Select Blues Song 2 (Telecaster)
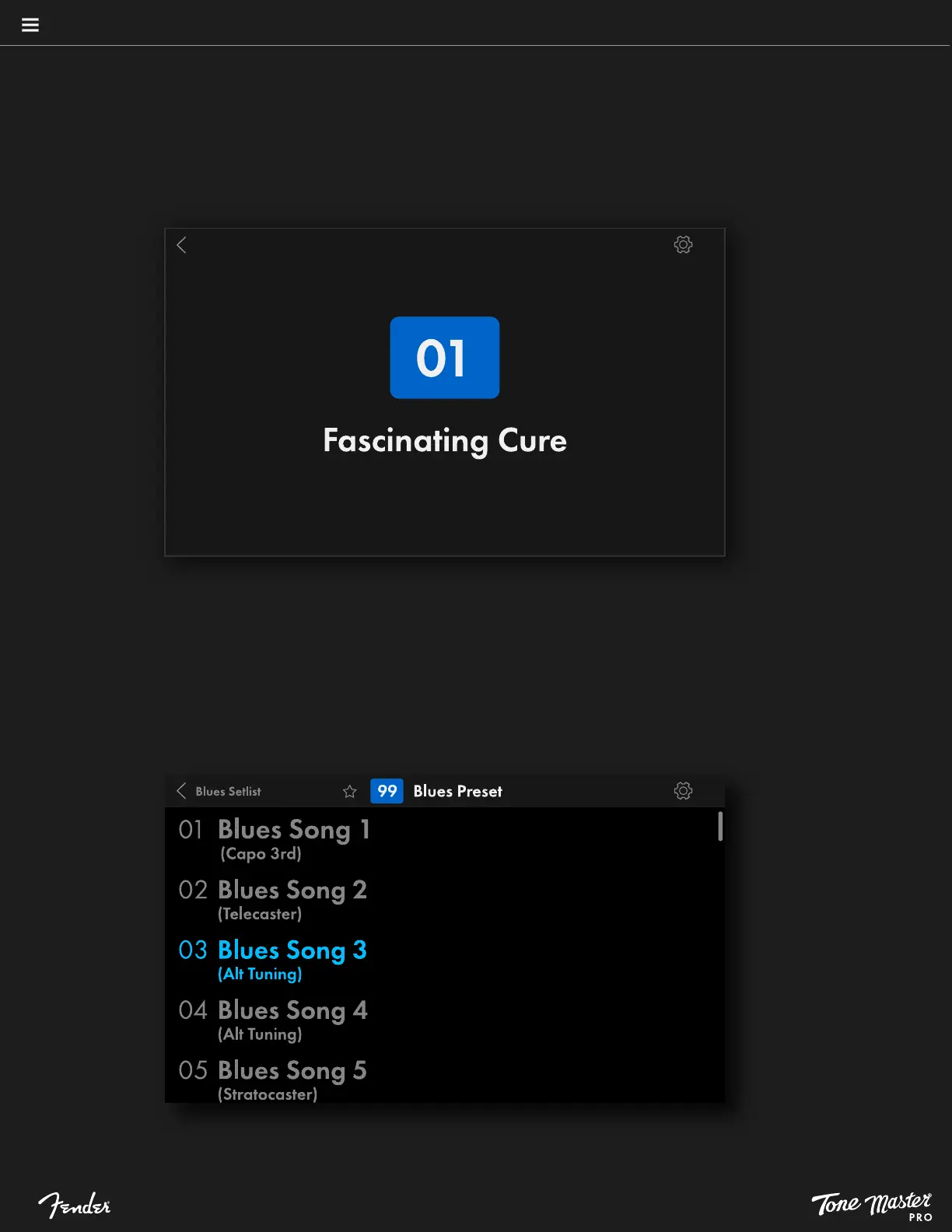The image size is (952, 1232). coord(292,898)
